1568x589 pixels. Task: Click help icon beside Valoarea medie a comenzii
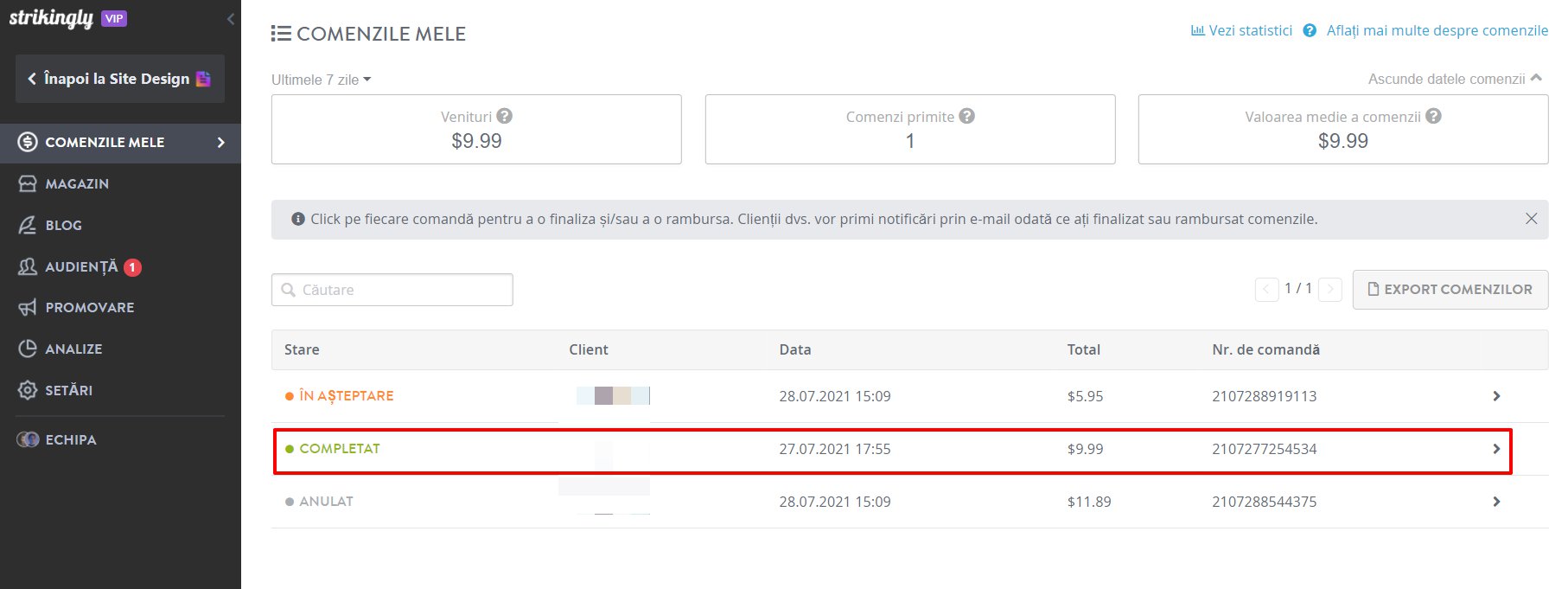(x=1433, y=116)
